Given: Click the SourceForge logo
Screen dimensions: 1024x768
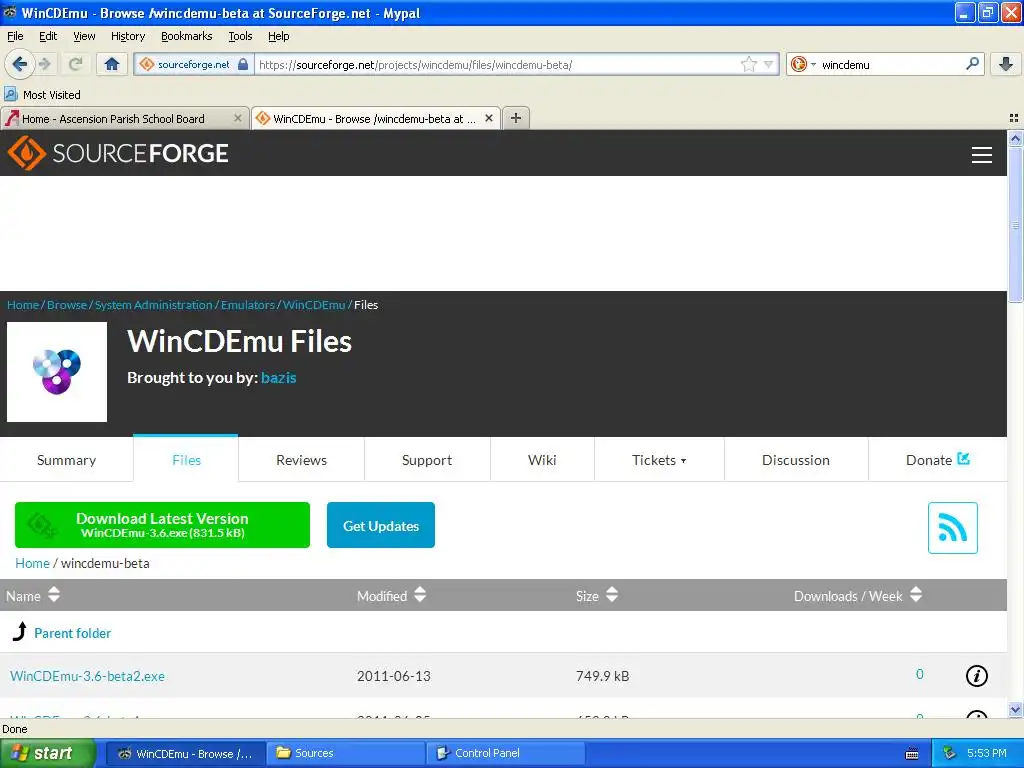Looking at the screenshot, I should click(x=118, y=153).
